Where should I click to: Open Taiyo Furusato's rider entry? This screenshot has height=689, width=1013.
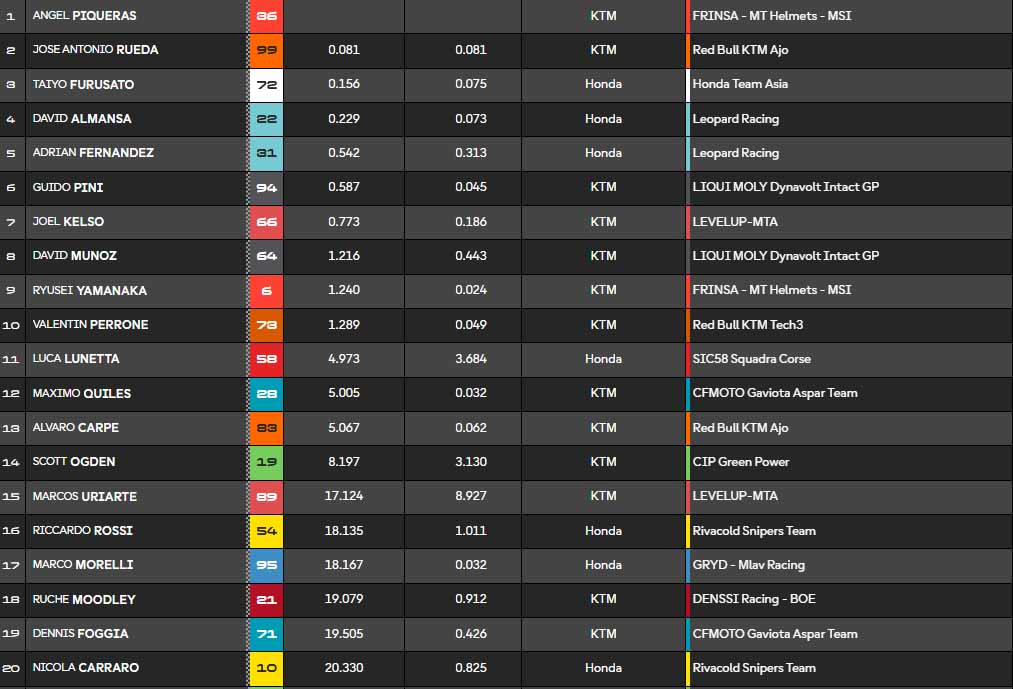(83, 85)
